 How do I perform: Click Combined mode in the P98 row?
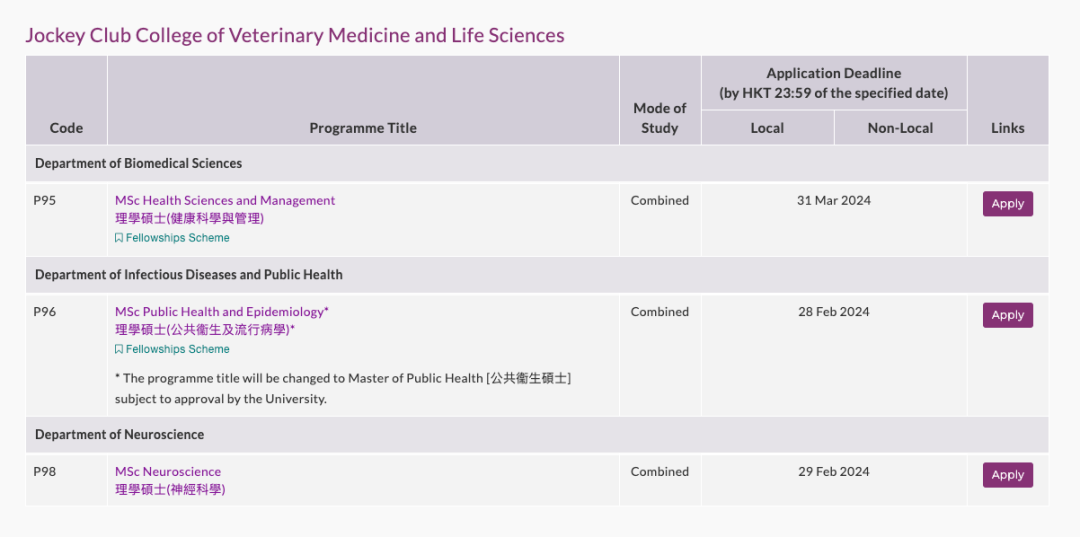660,472
